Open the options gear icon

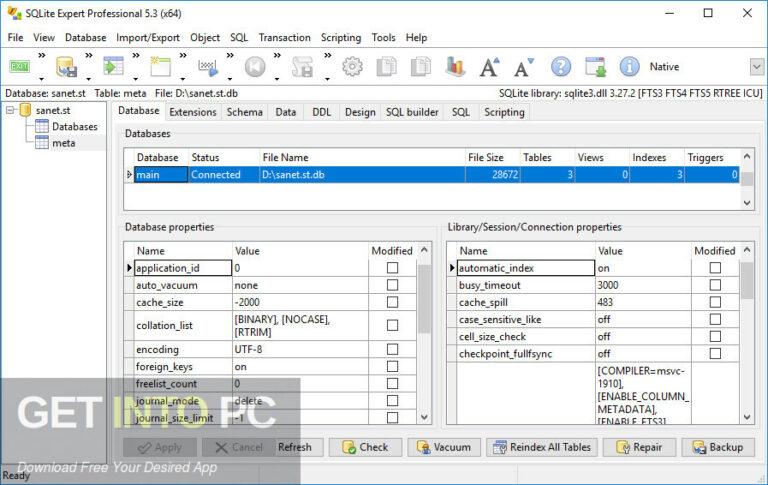[352, 67]
